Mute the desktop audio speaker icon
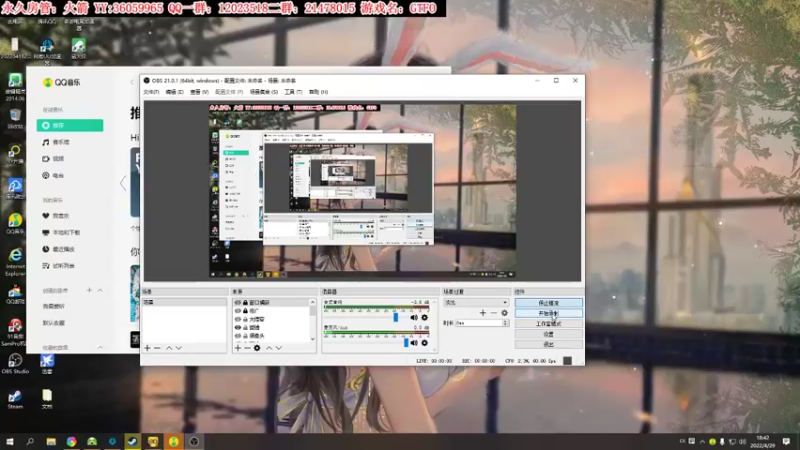Image resolution: width=800 pixels, height=450 pixels. pos(414,317)
